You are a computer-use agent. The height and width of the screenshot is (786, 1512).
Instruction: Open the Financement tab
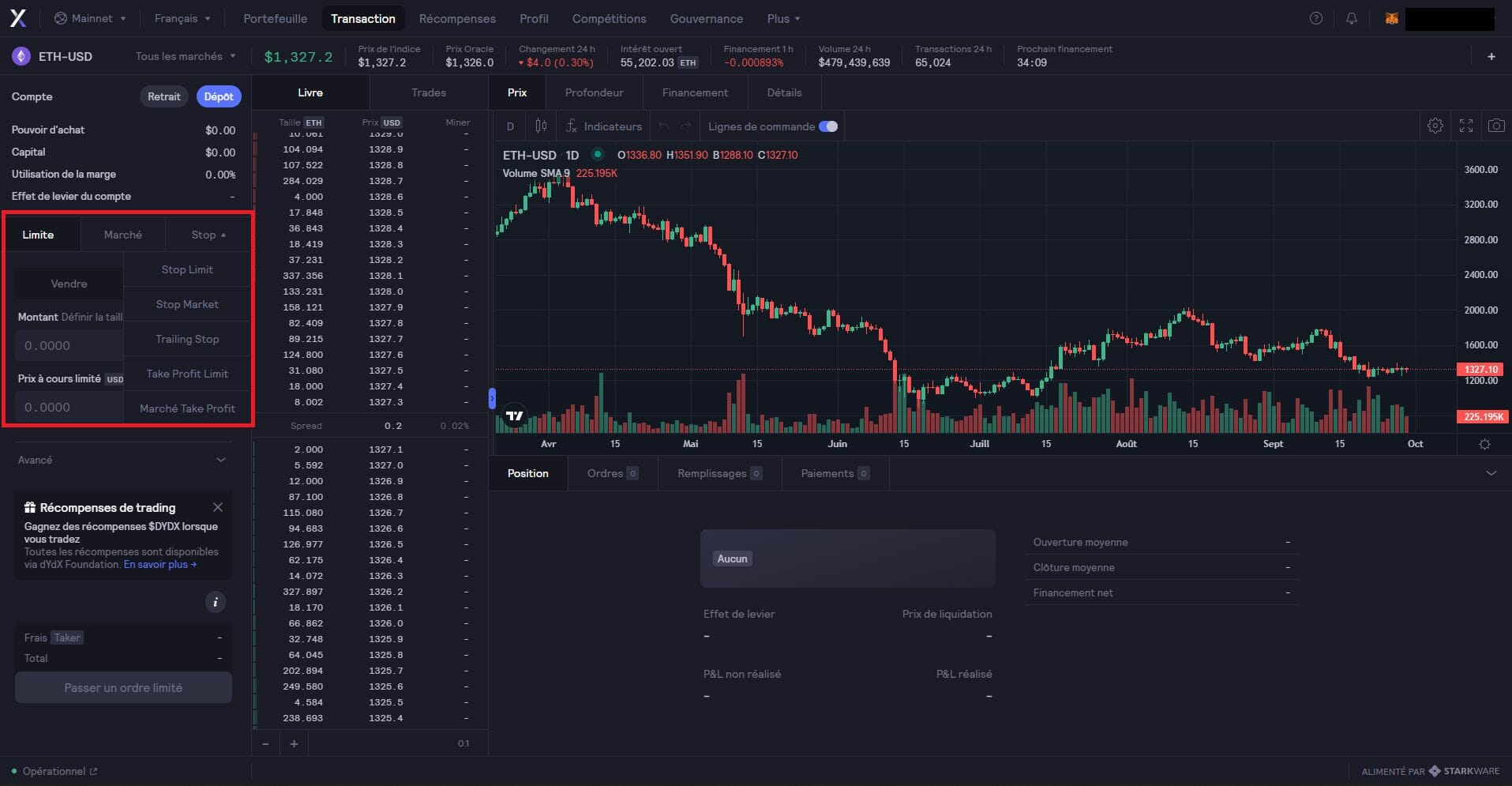click(x=695, y=92)
